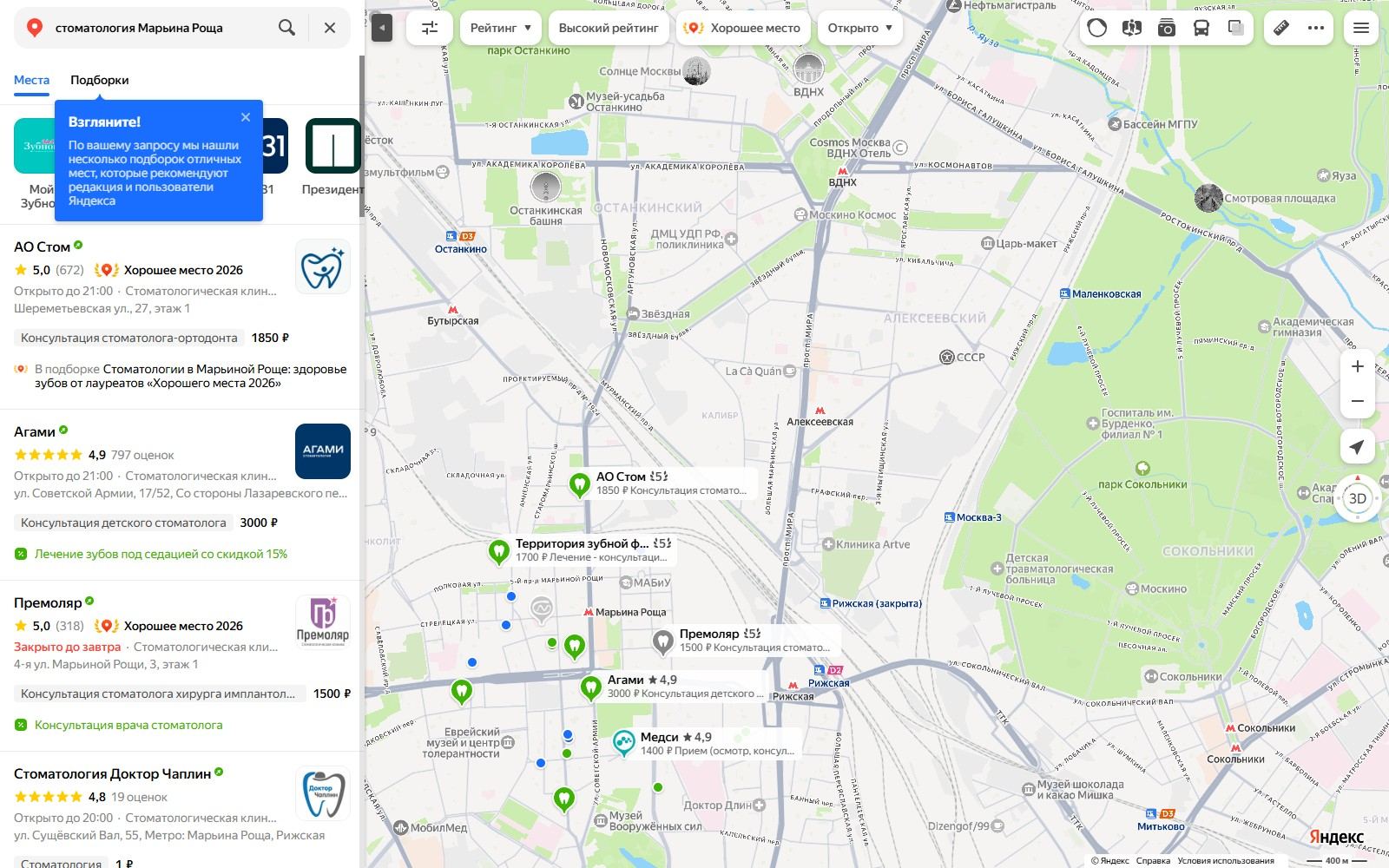The image size is (1389, 868).
Task: Expand the Открыто dropdown
Action: [x=860, y=28]
